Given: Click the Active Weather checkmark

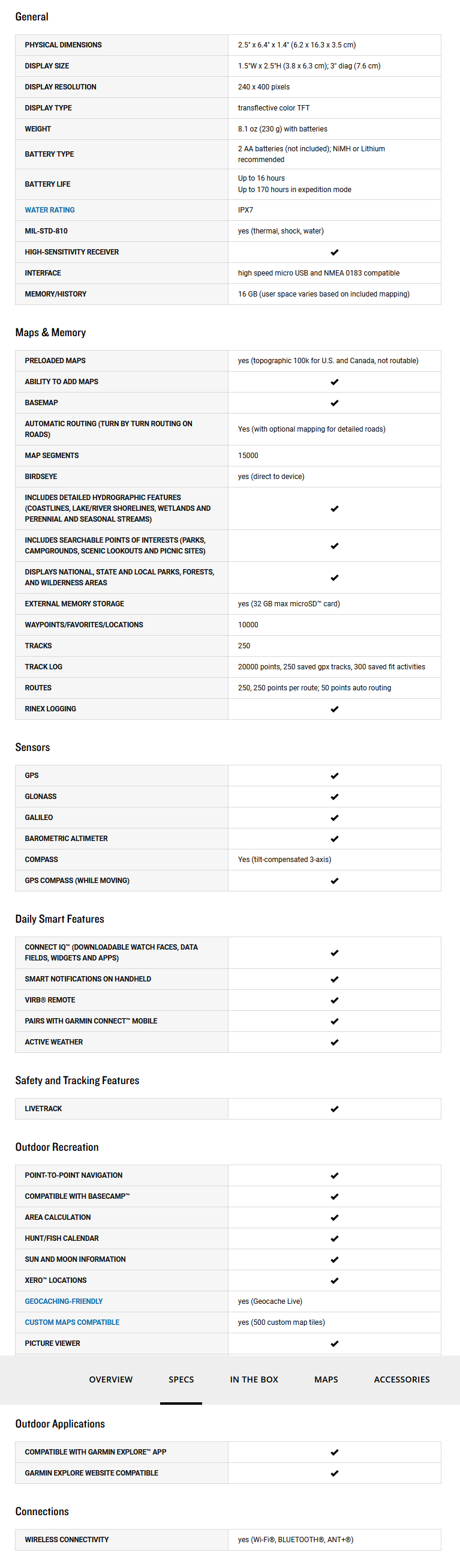Looking at the screenshot, I should [x=334, y=1042].
